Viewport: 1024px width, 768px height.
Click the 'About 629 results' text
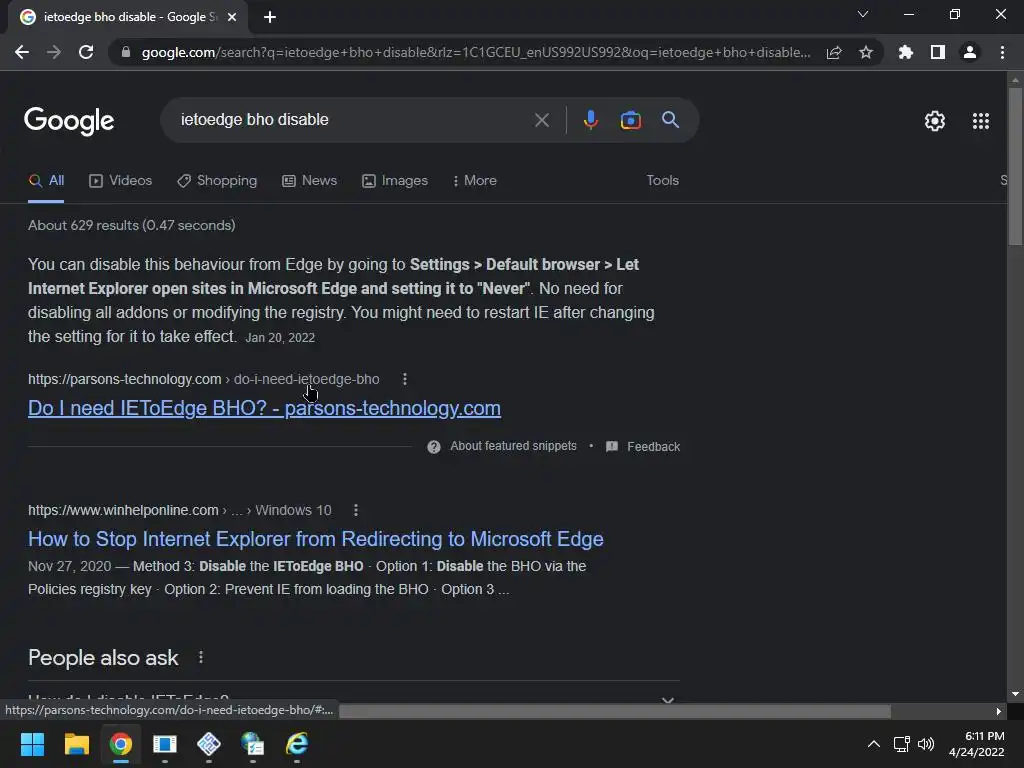132,225
